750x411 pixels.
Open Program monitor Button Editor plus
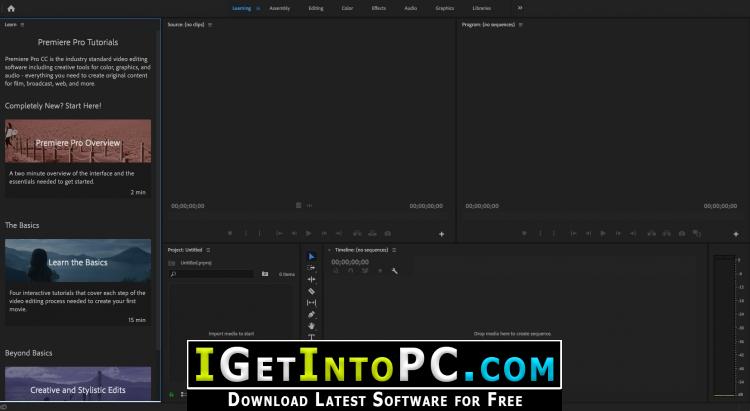click(x=736, y=234)
